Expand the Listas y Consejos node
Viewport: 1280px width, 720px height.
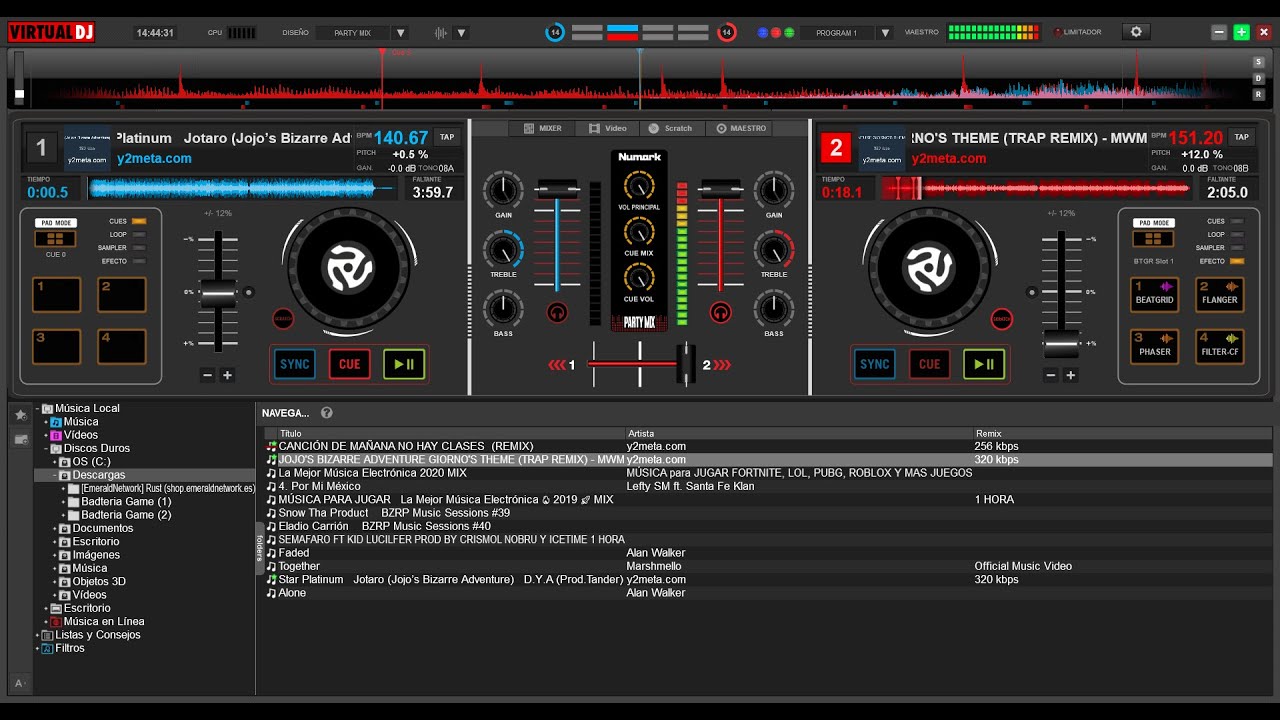[x=38, y=635]
